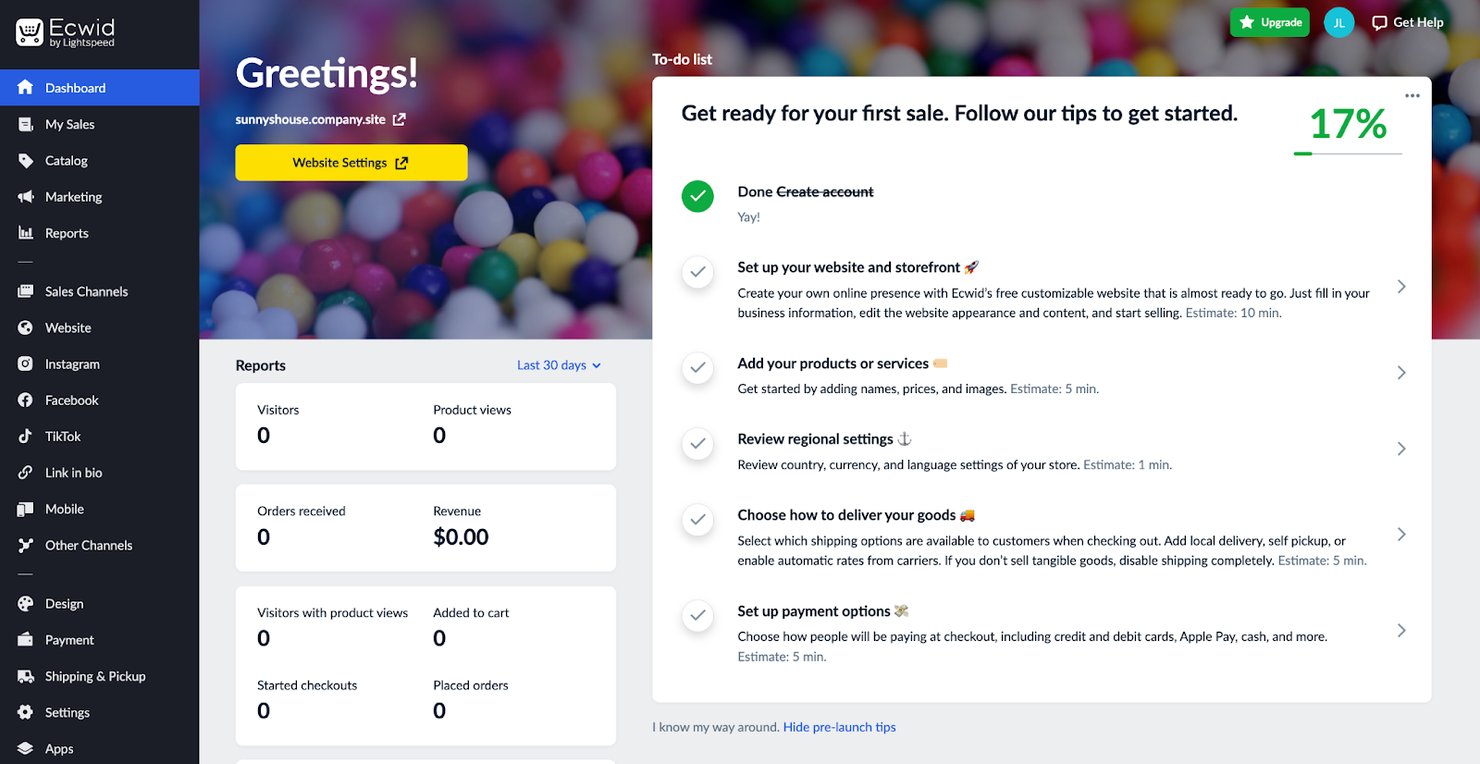Open the Apps section in the sidebar
The height and width of the screenshot is (764, 1480).
pos(59,748)
